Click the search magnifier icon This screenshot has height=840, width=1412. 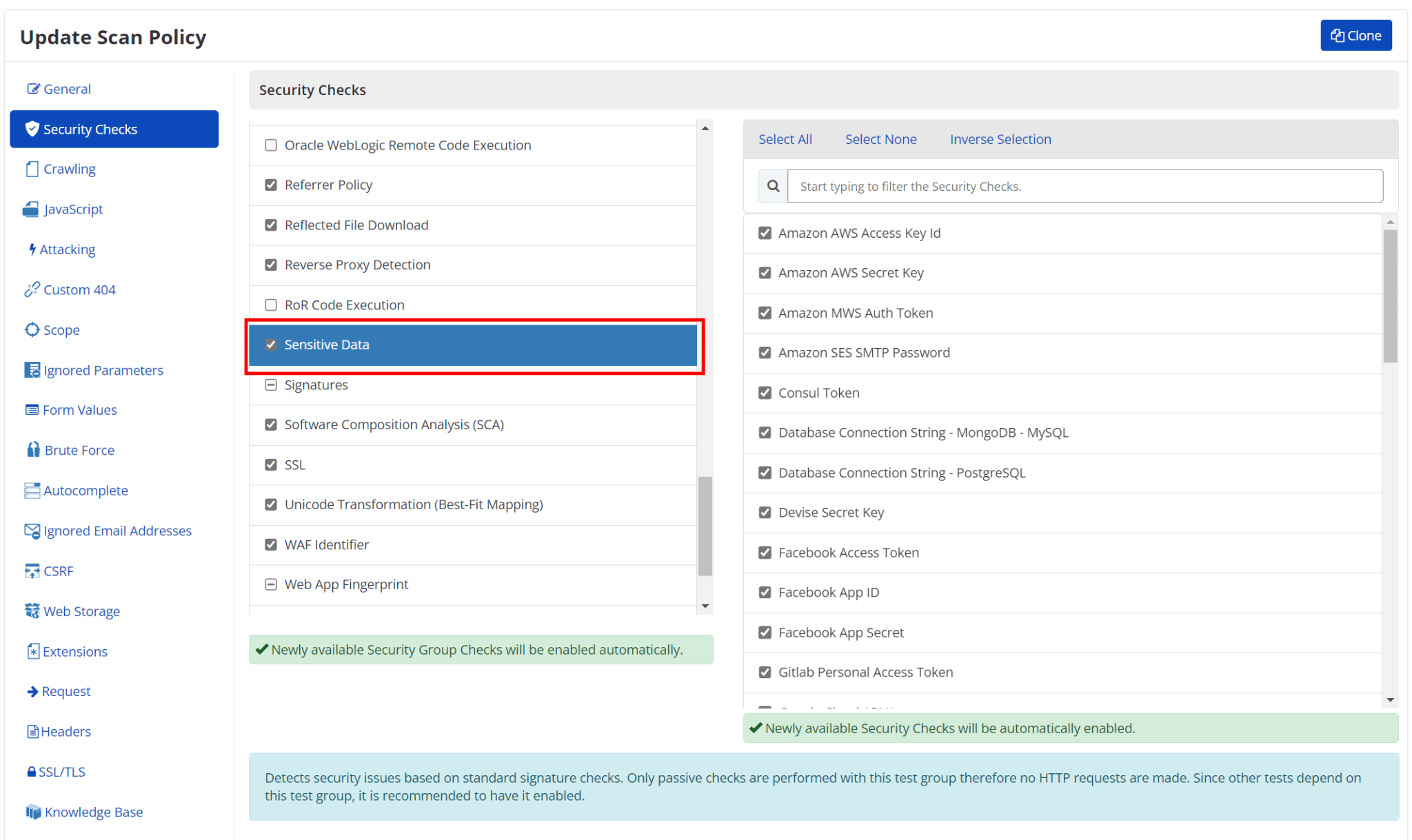tap(773, 186)
